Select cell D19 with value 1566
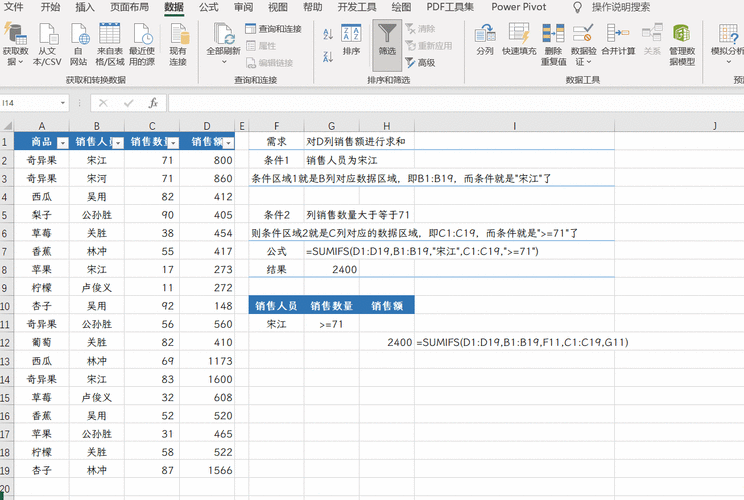The width and height of the screenshot is (744, 500). (207, 470)
